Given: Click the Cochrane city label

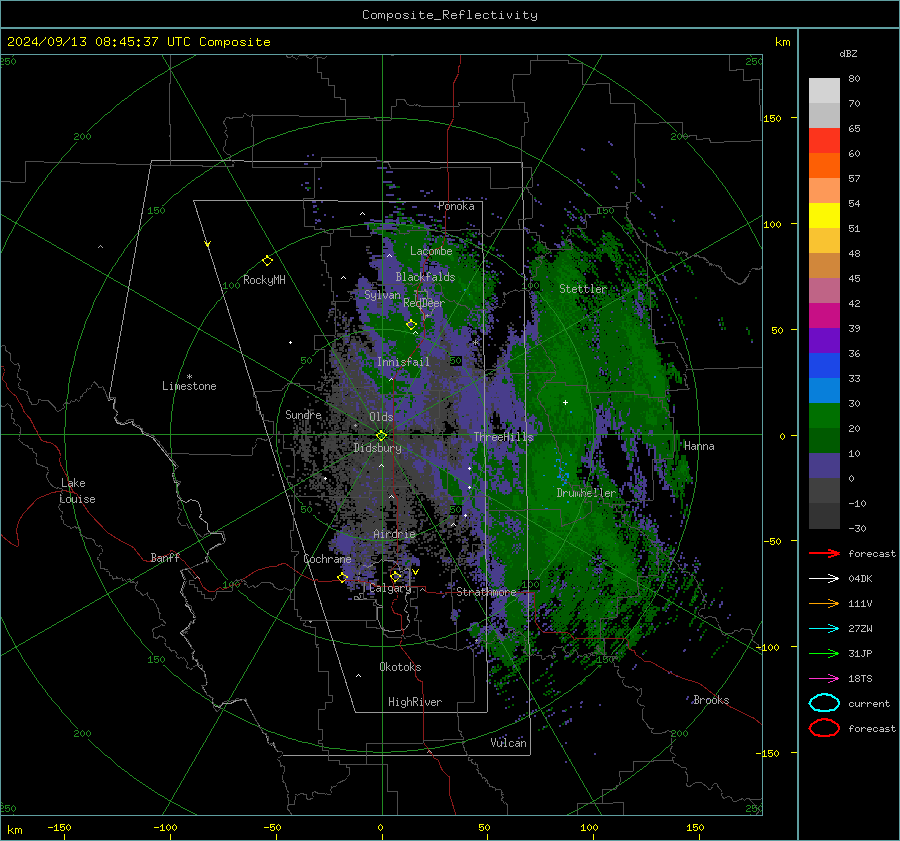Looking at the screenshot, I should click(327, 559).
